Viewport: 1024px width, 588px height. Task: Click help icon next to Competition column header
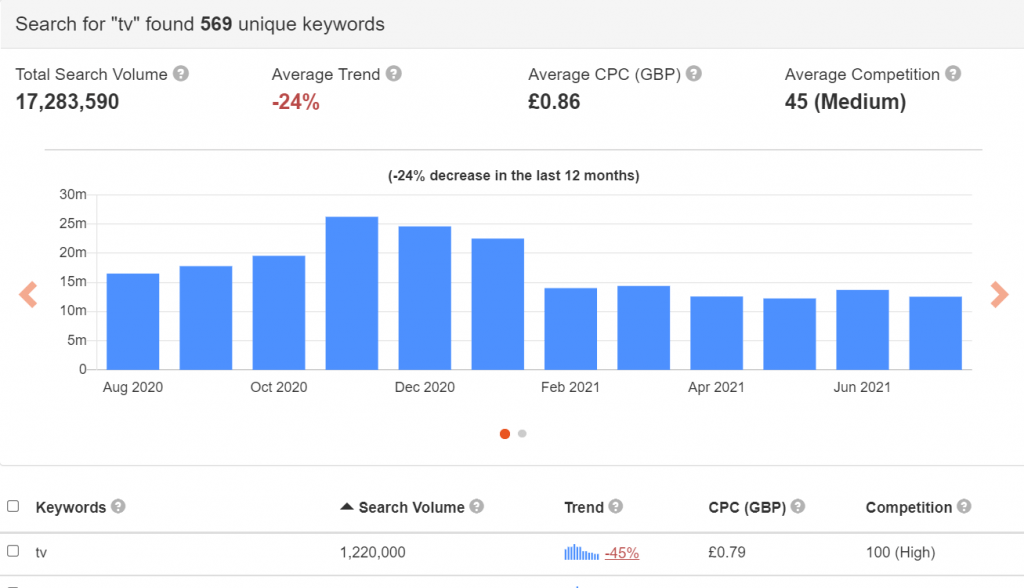click(964, 507)
